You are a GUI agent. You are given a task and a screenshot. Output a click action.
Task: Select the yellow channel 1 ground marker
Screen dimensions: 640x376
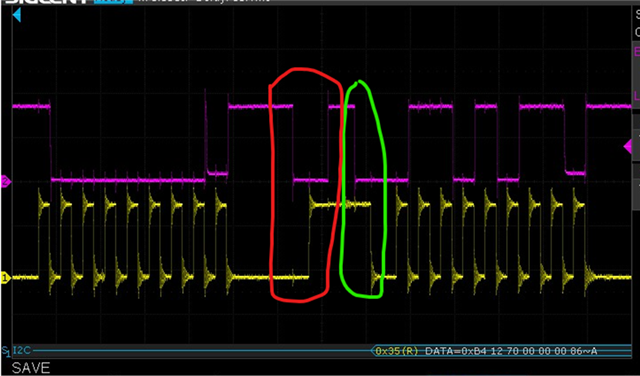click(x=5, y=278)
